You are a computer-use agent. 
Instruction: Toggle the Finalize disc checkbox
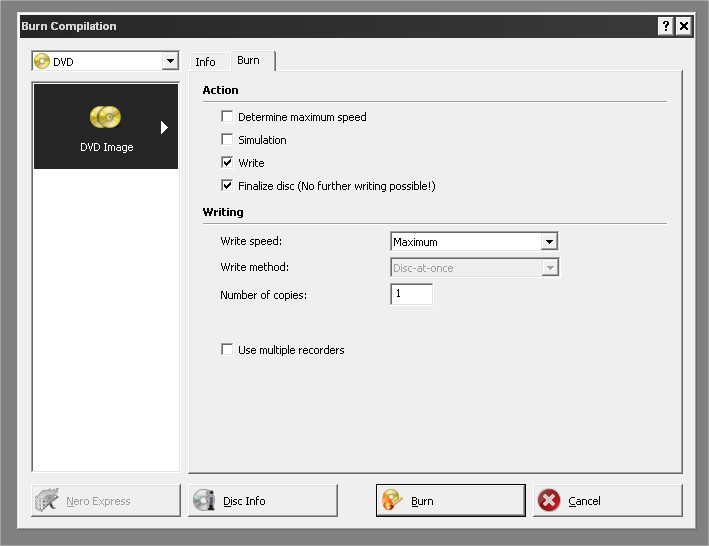click(x=227, y=185)
